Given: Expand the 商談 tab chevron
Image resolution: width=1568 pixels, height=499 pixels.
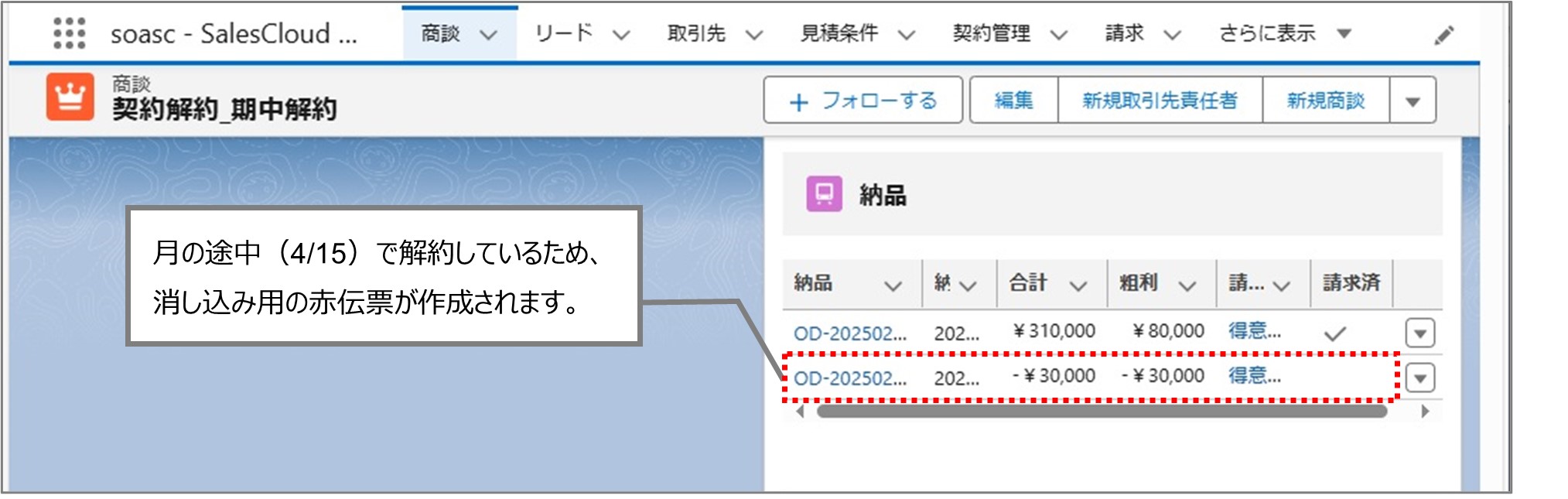Looking at the screenshot, I should (488, 35).
